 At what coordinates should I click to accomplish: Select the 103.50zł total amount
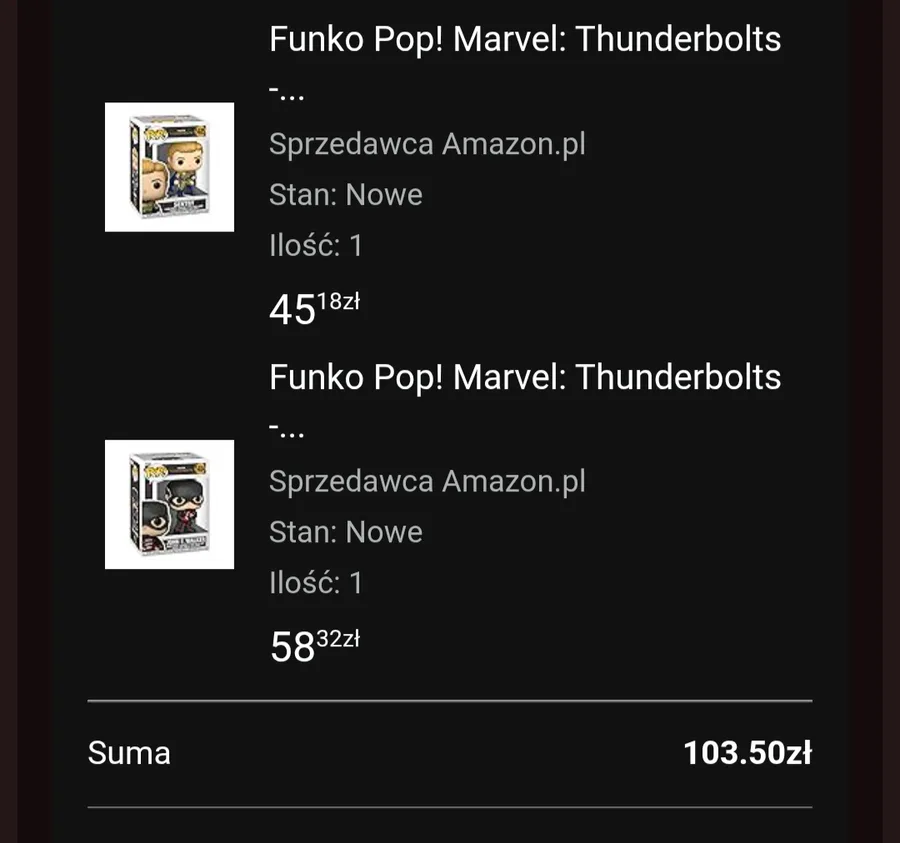(746, 753)
